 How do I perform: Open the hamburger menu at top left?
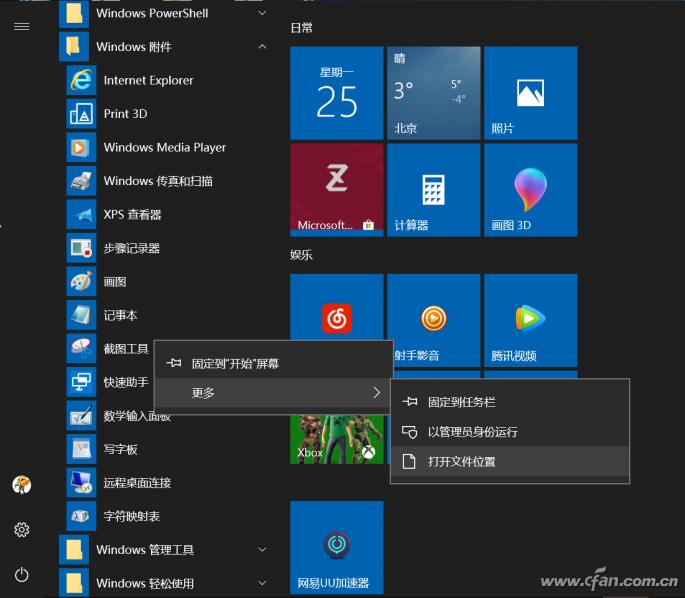click(x=21, y=27)
